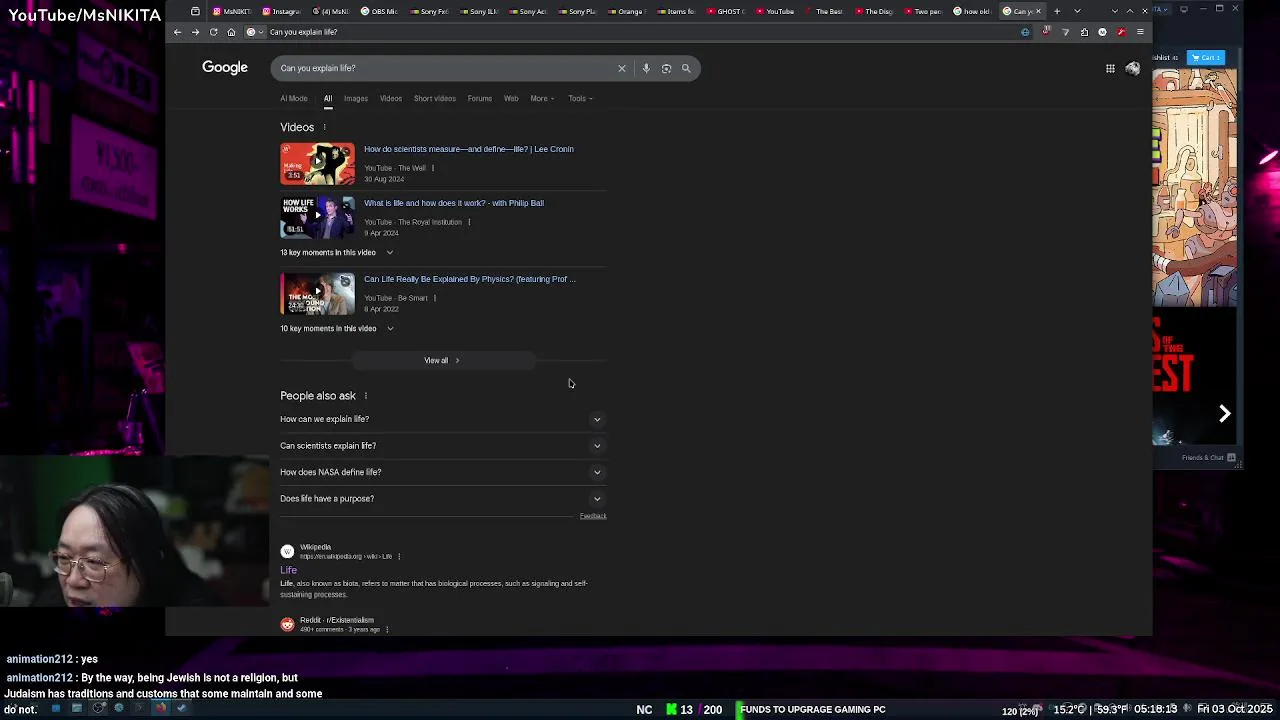
Task: Click the browser back arrow
Action: (x=177, y=32)
